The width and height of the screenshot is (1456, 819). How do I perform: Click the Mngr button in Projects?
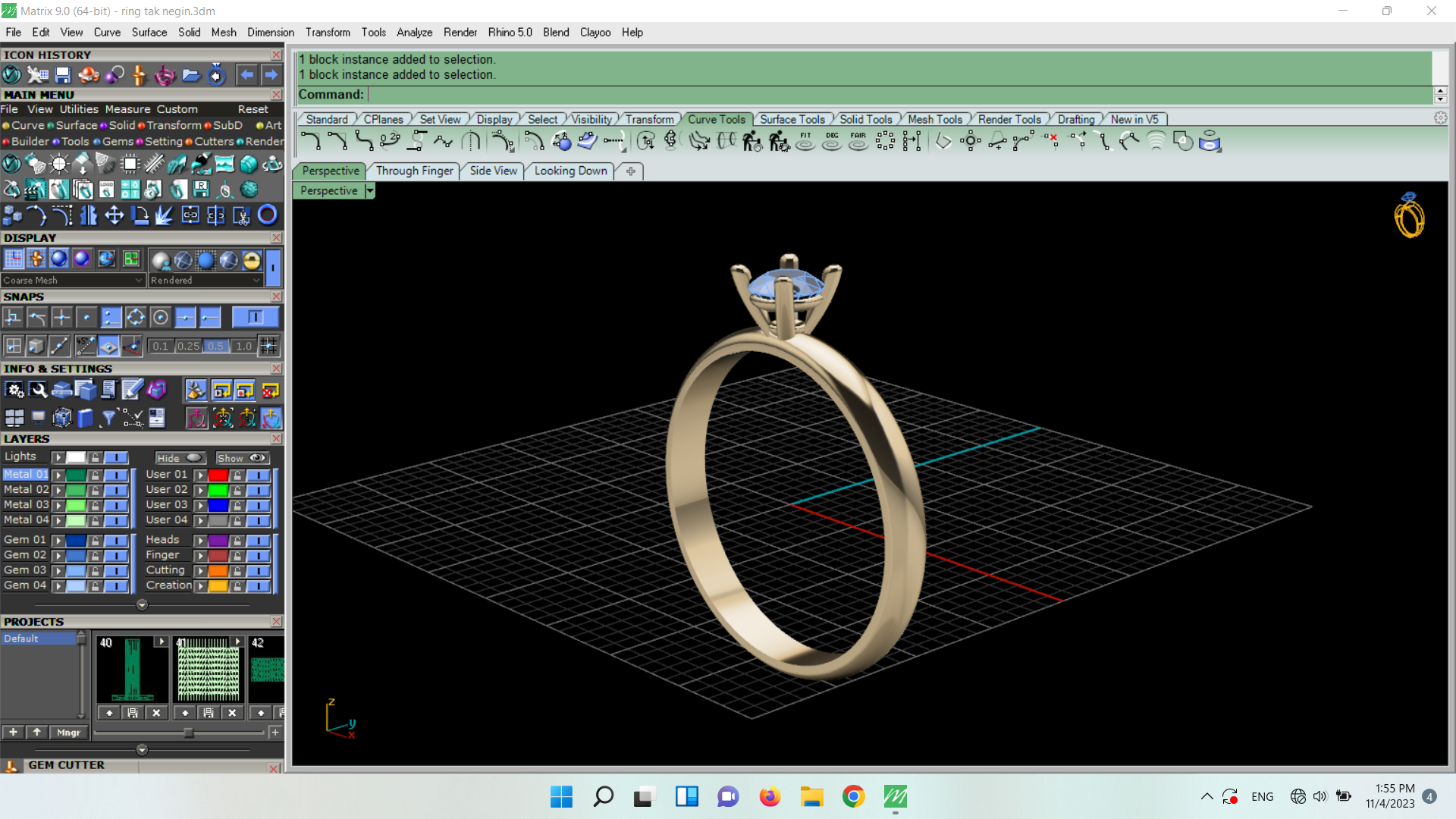[68, 733]
